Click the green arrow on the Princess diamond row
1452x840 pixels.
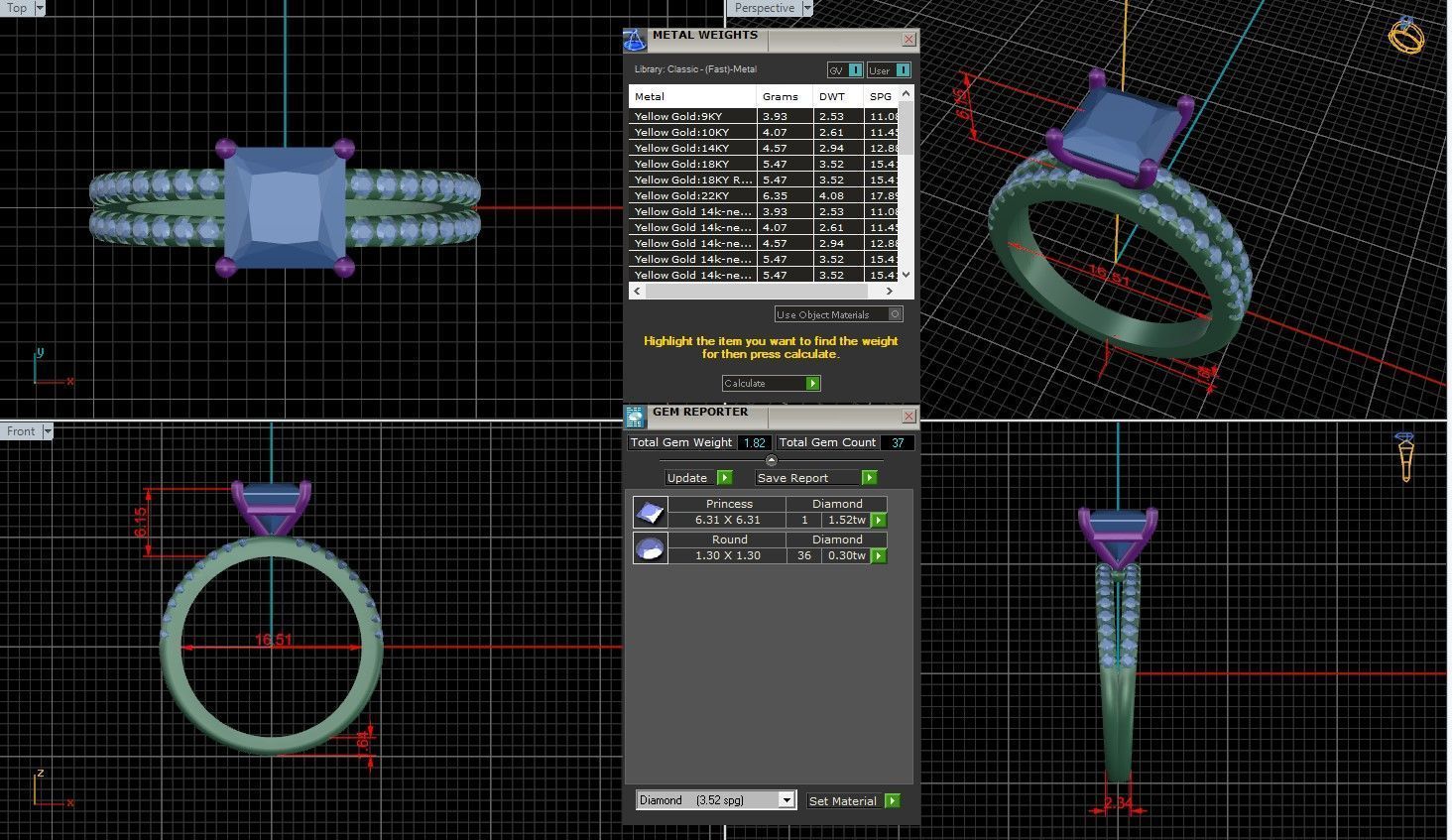click(x=879, y=521)
